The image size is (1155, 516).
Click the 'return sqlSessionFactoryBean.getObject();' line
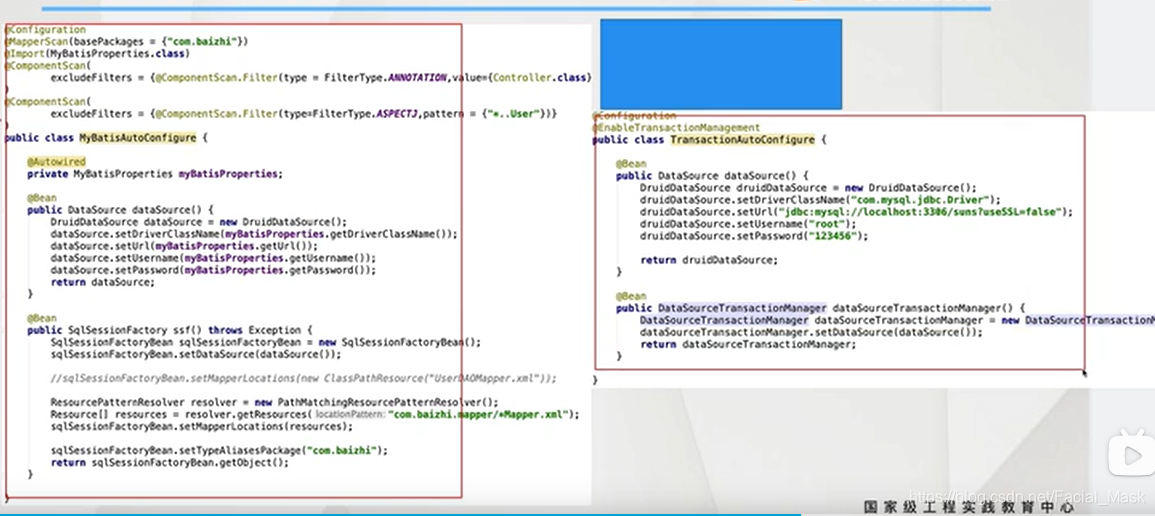169,463
